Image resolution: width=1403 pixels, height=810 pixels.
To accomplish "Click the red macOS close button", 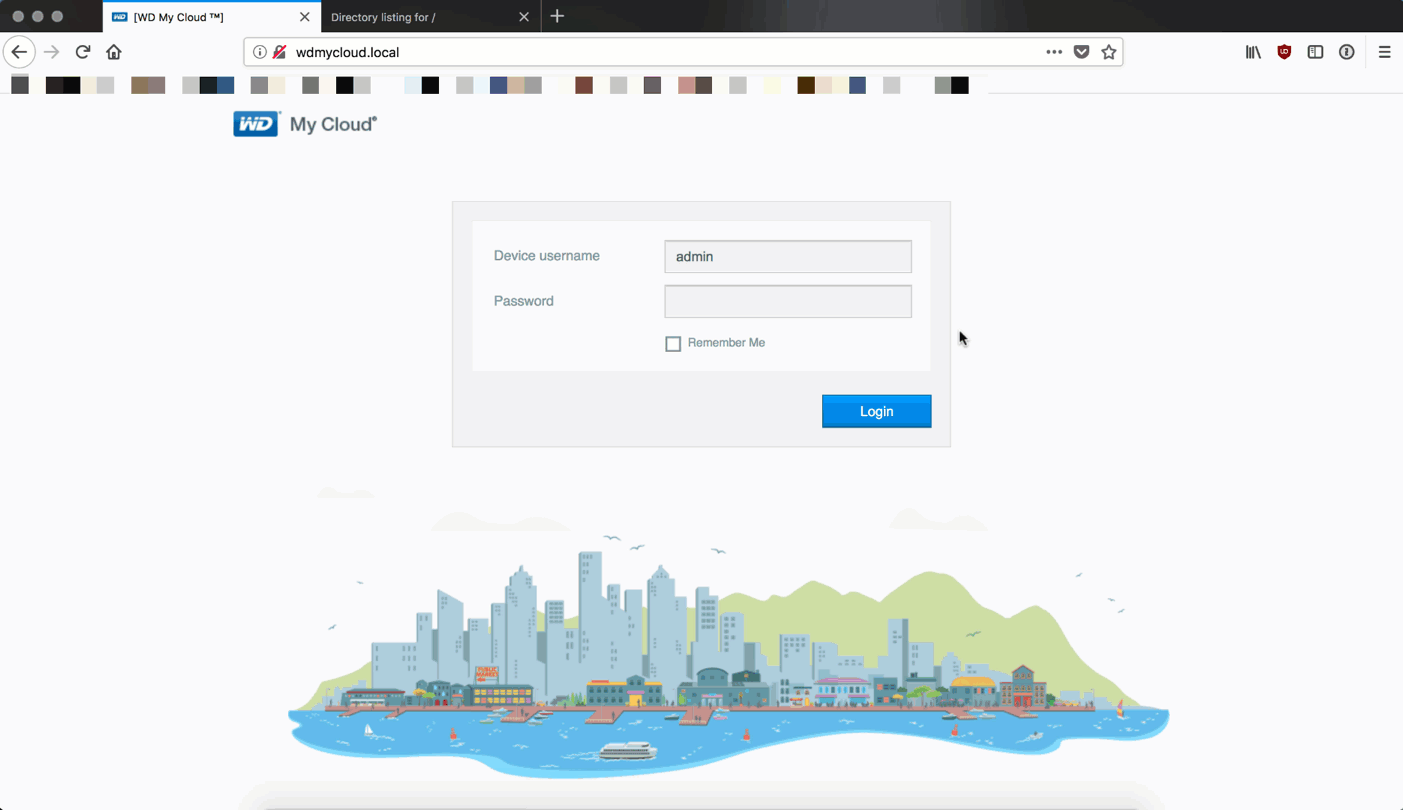I will [x=18, y=16].
